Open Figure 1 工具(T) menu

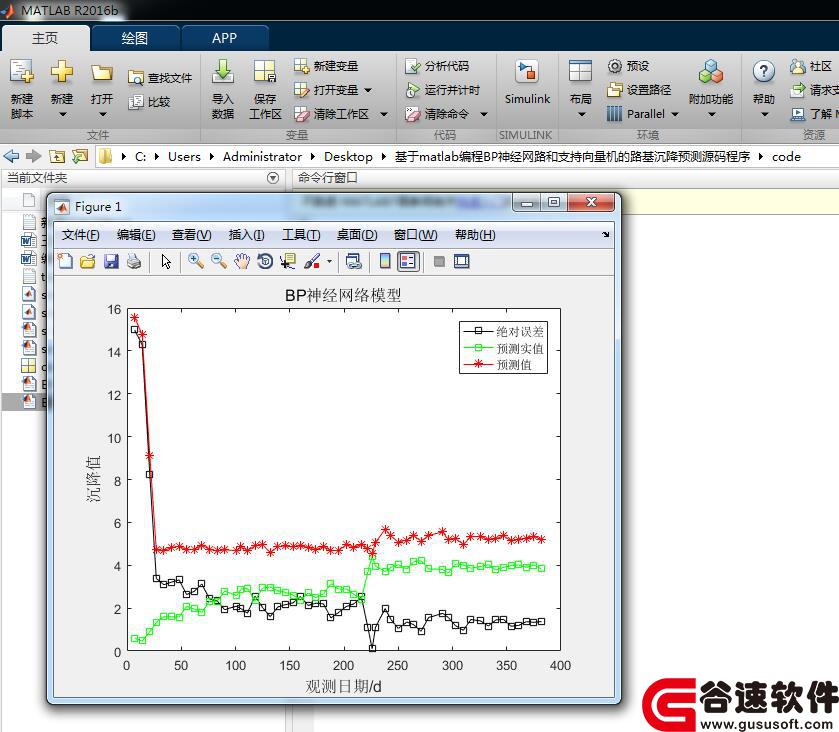tap(301, 235)
